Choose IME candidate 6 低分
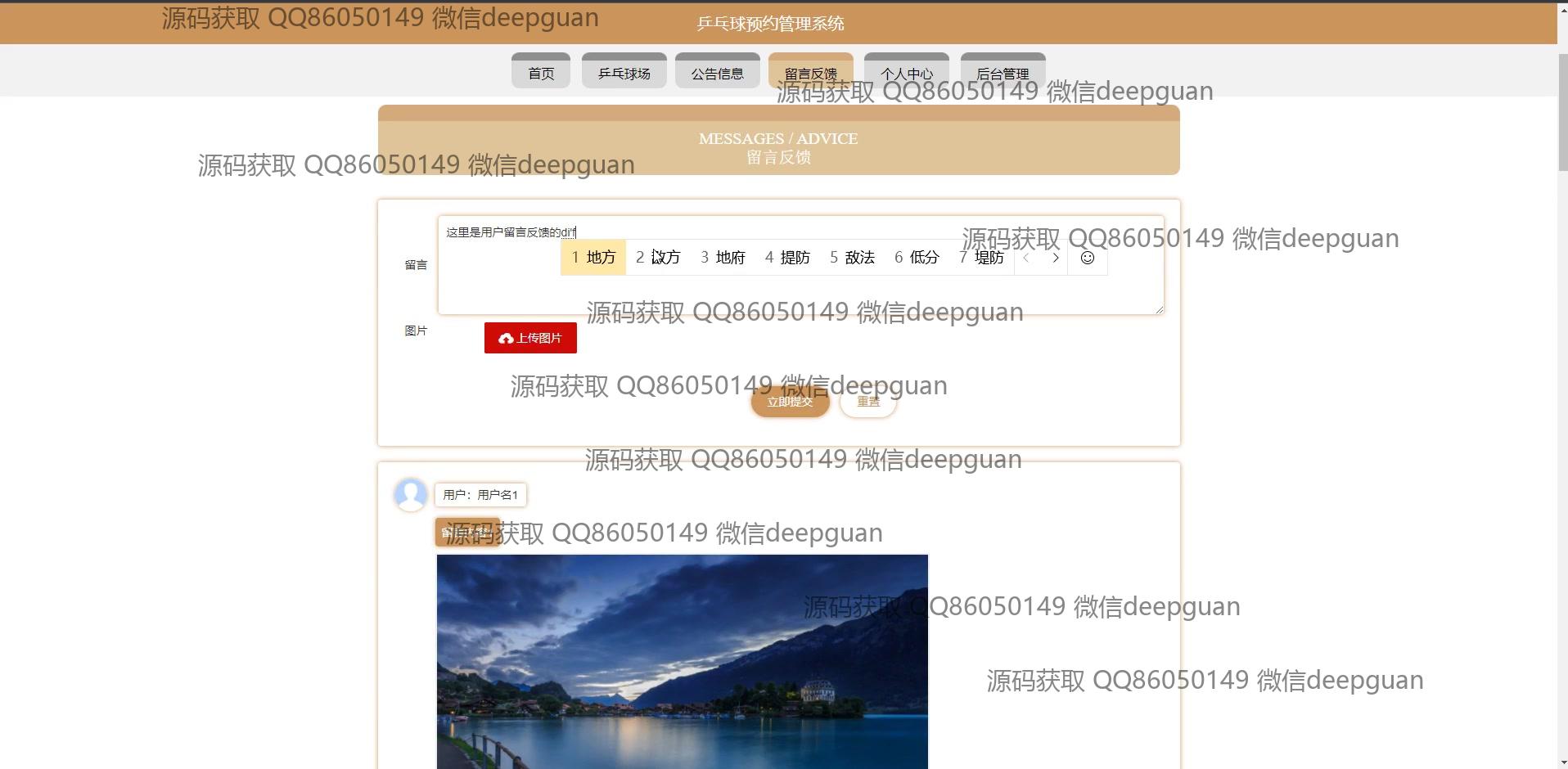Screen dimensions: 1568x769 pos(917,258)
